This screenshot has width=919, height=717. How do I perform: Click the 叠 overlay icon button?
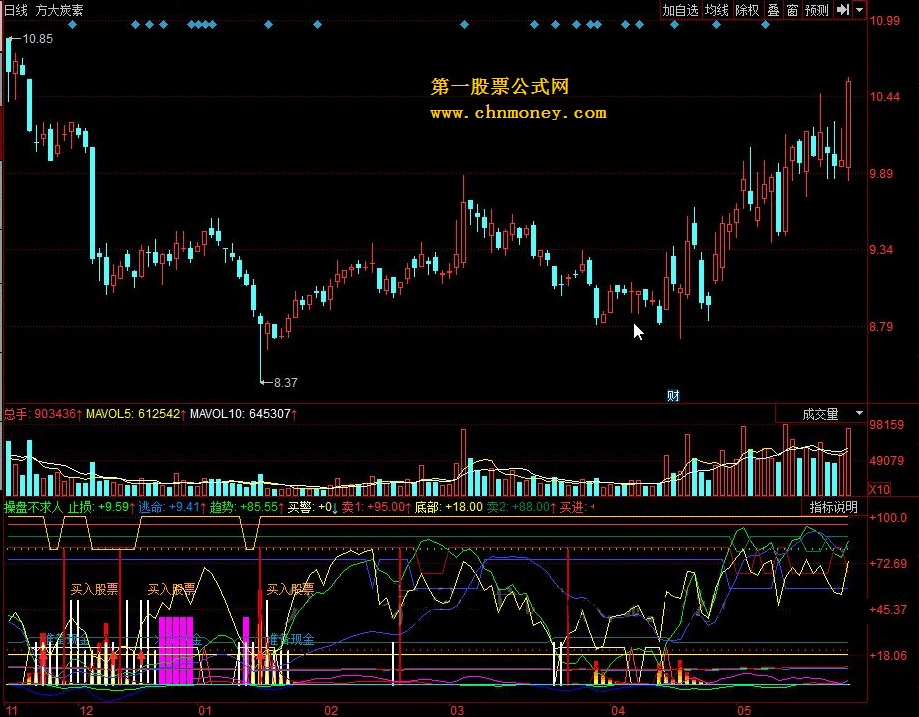774,10
